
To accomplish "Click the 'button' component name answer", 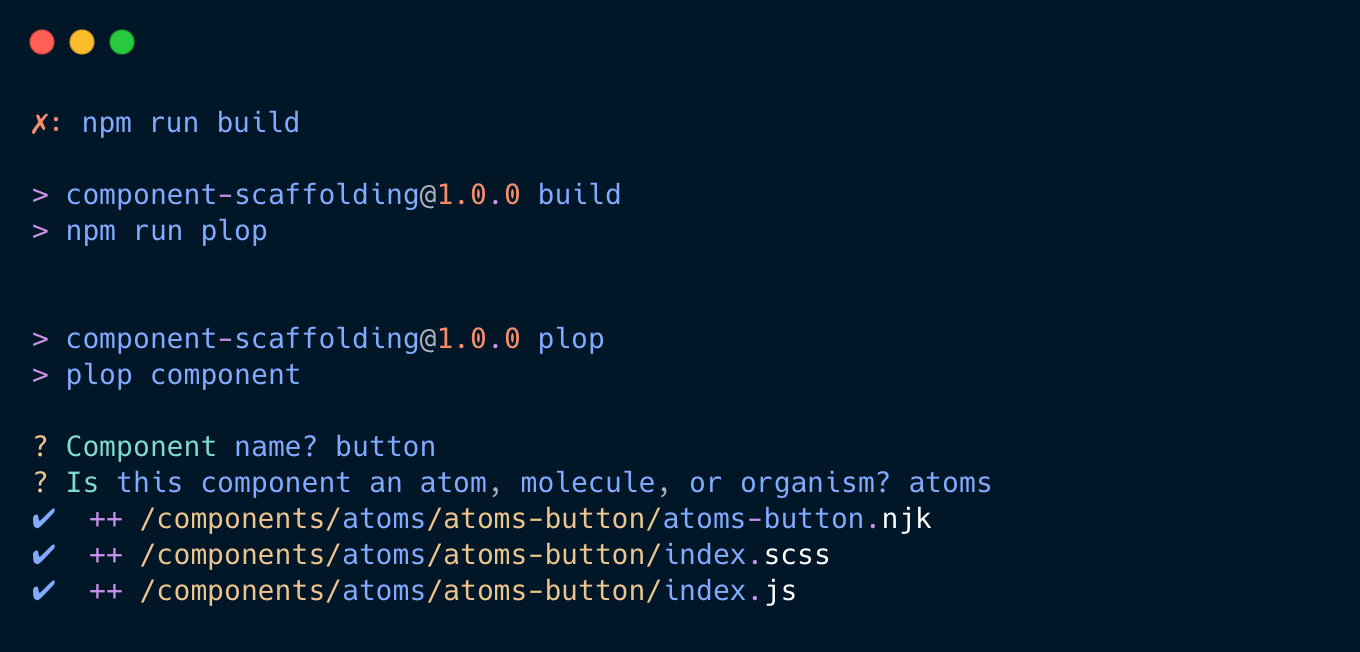I will [385, 446].
